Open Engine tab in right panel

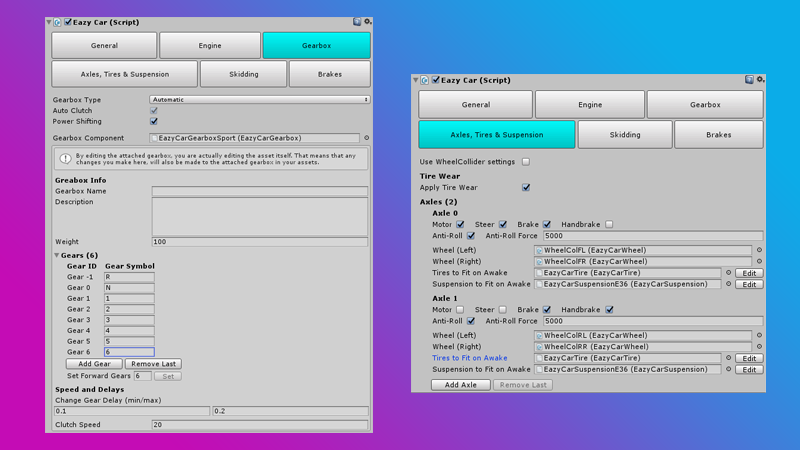[x=590, y=105]
